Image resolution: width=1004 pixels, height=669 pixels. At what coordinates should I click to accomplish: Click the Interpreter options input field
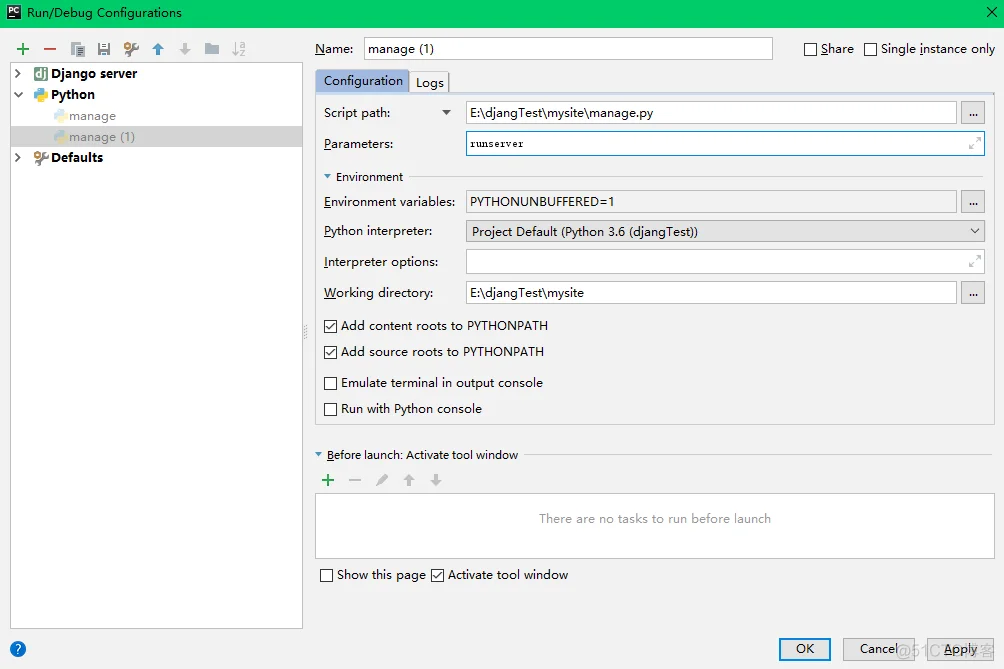725,262
